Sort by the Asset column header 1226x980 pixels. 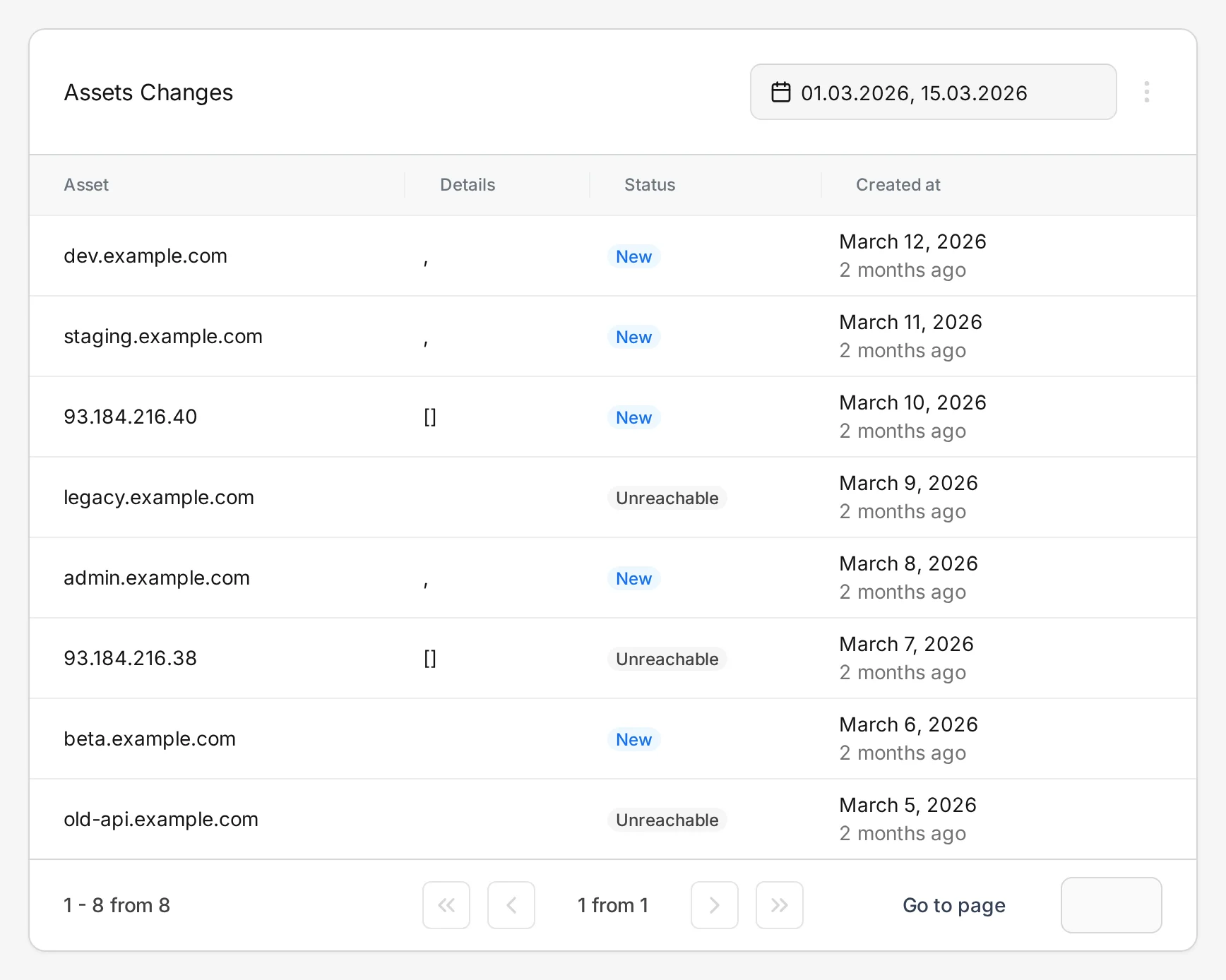(x=86, y=184)
